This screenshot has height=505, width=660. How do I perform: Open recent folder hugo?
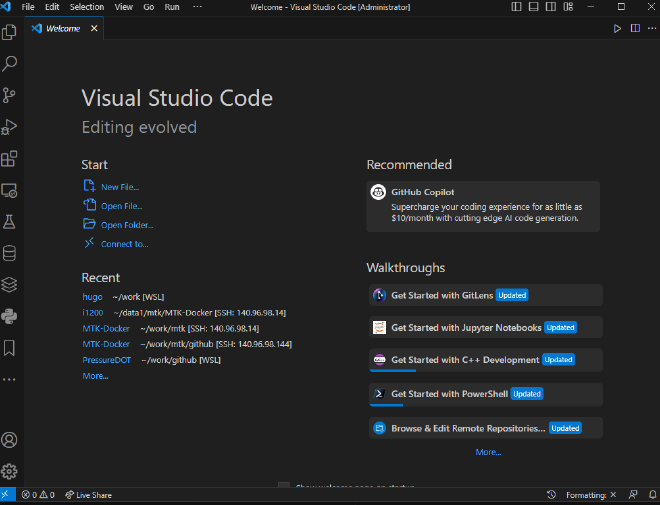click(92, 297)
